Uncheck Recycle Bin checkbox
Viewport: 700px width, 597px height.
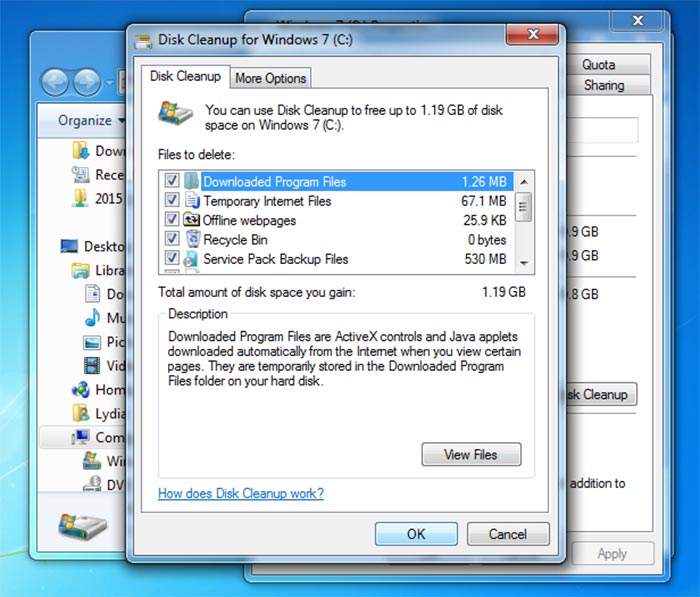pos(172,238)
